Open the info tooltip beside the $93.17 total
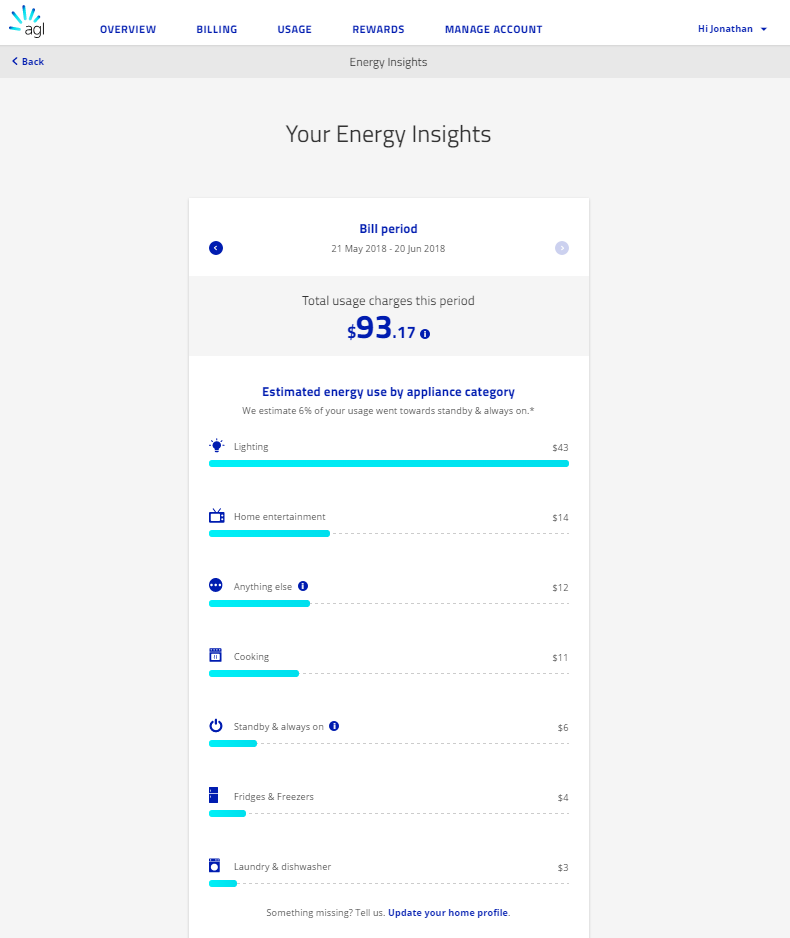This screenshot has width=790, height=938. click(x=424, y=334)
